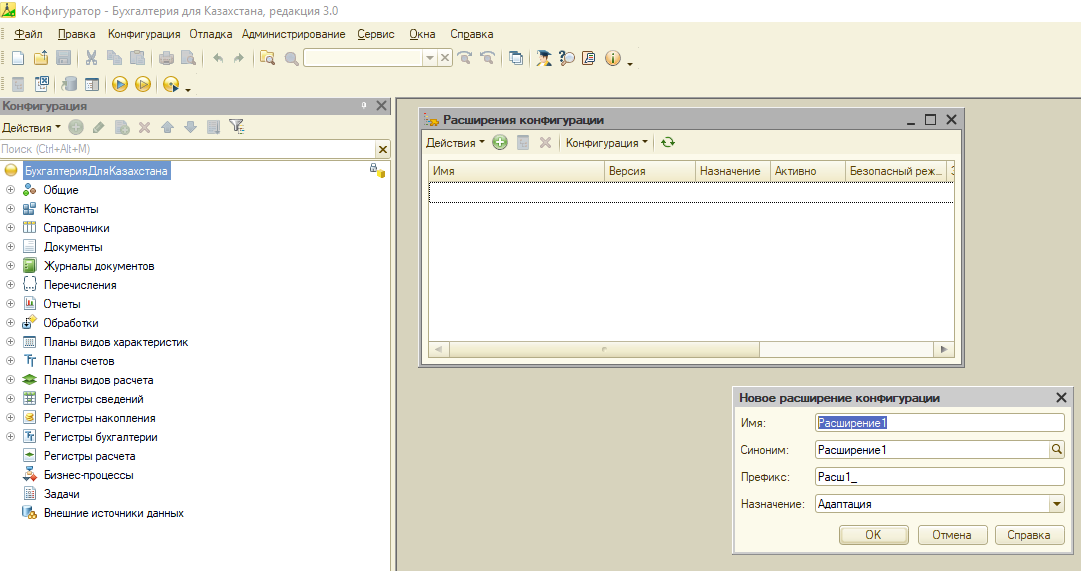1081x571 pixels.
Task: Open Конфигурация dropdown in extensions window
Action: [607, 143]
